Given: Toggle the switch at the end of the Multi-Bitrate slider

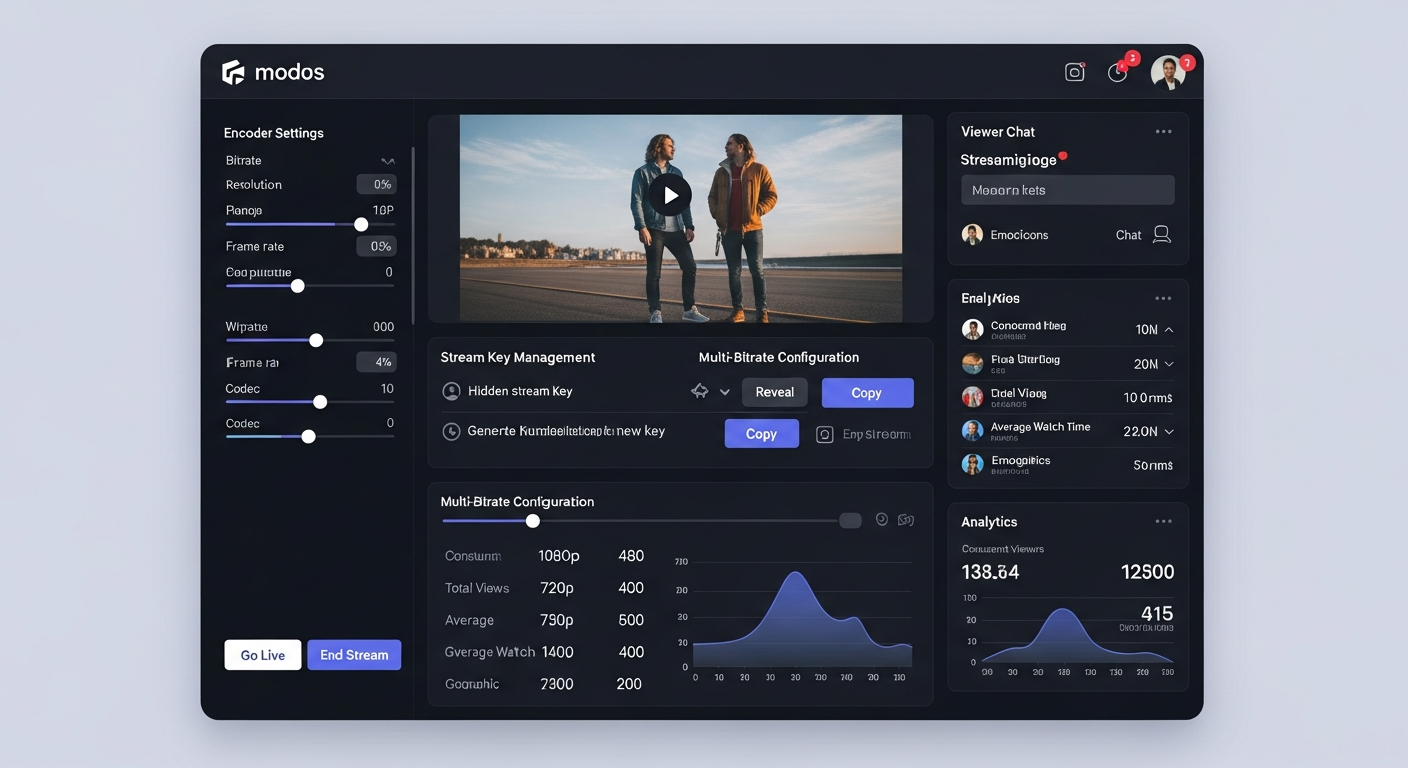Looking at the screenshot, I should pos(849,519).
